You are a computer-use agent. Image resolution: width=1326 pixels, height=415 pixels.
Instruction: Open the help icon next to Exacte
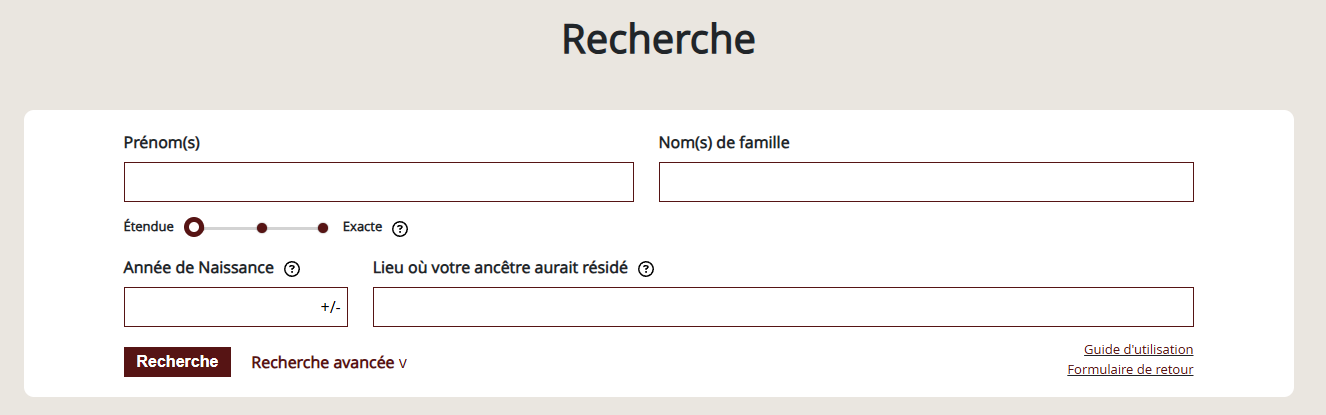click(x=400, y=228)
